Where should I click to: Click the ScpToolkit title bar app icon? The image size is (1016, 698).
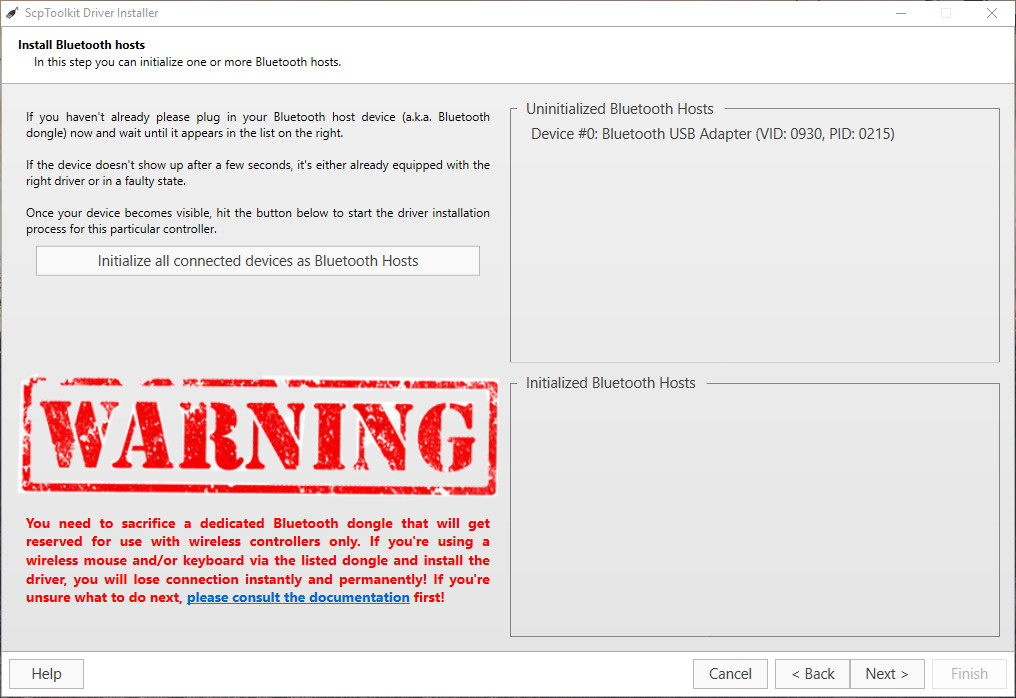(x=12, y=12)
